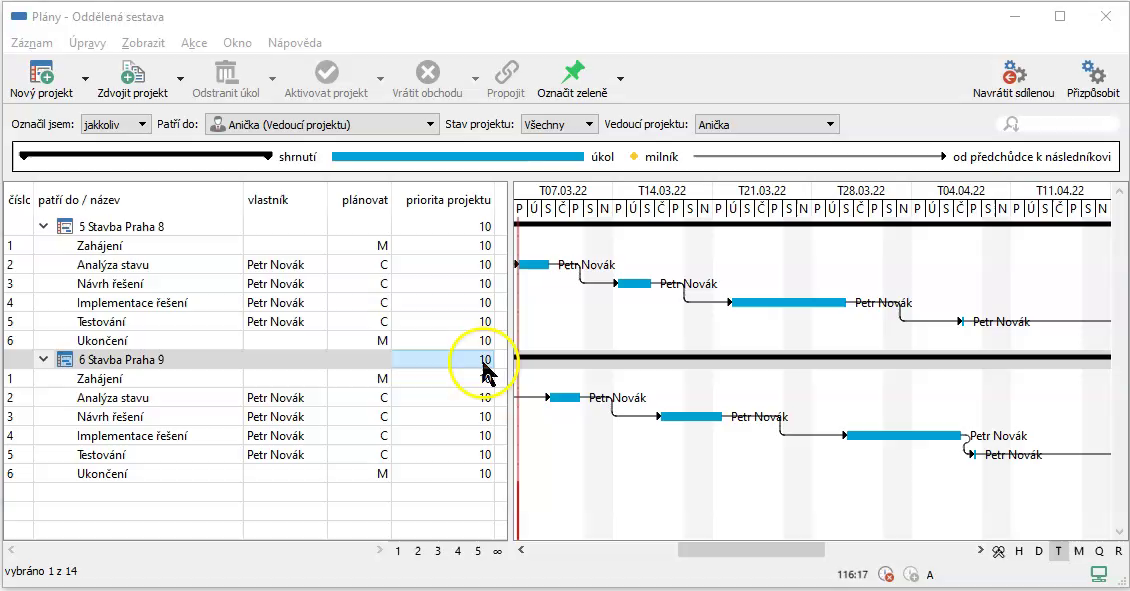
Task: Click the crossed tools icon in timescale bar
Action: pos(998,551)
